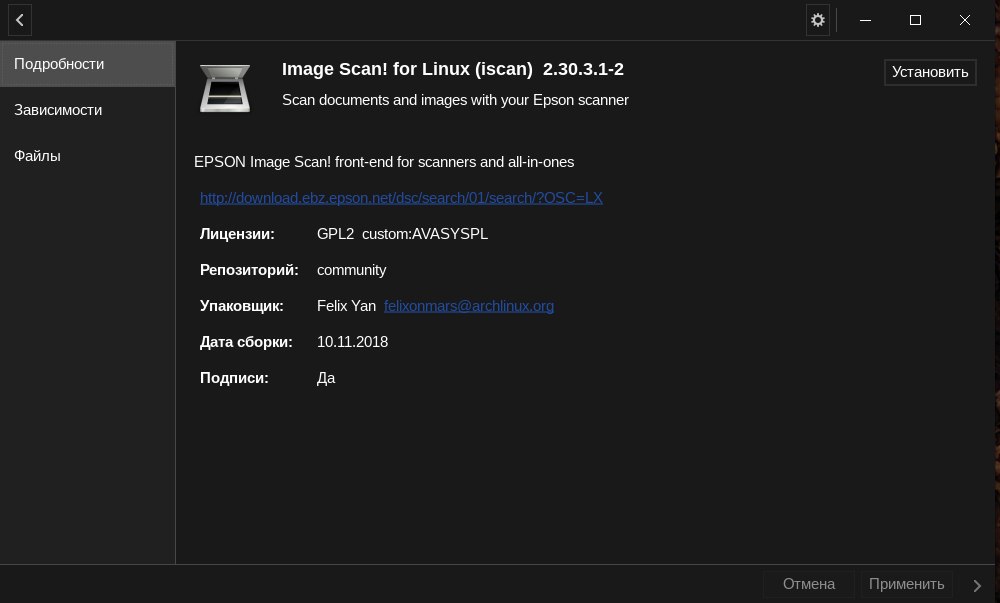This screenshot has height=603, width=1000.
Task: Click the Применить button
Action: pyautogui.click(x=906, y=584)
